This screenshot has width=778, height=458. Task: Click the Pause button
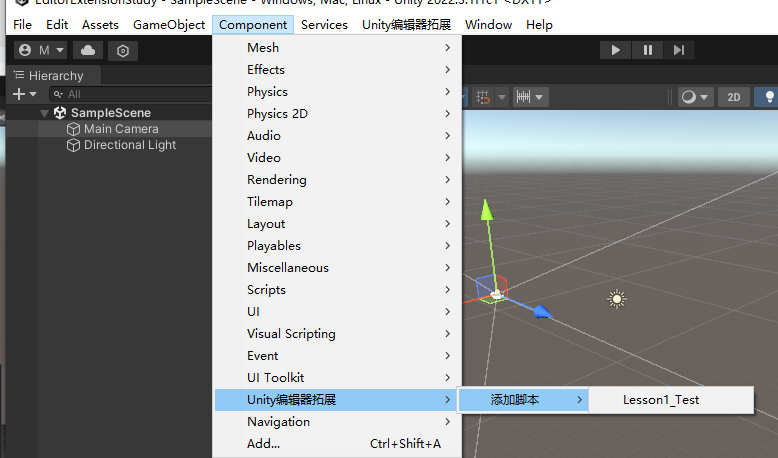pyautogui.click(x=647, y=50)
